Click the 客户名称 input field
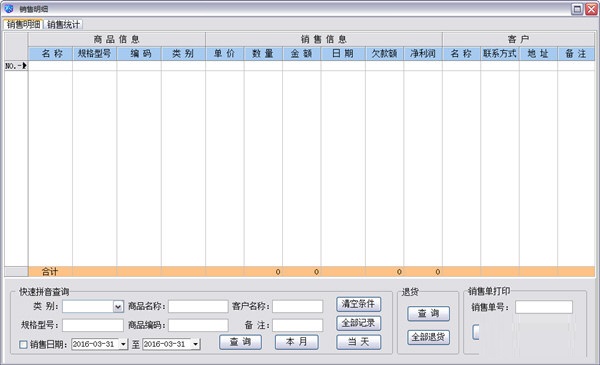 click(x=298, y=306)
